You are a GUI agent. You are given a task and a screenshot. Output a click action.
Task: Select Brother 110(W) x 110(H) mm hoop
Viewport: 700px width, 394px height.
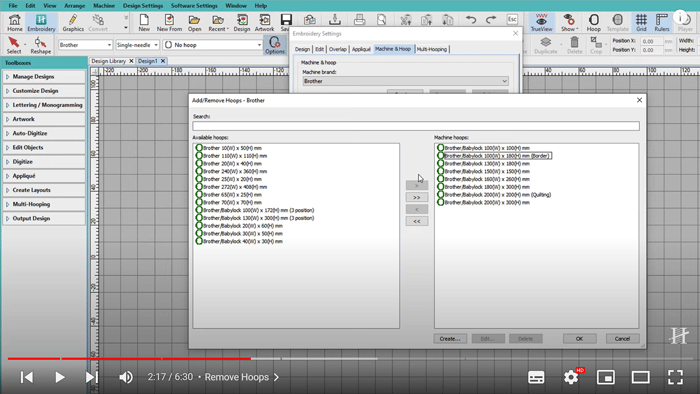click(235, 156)
